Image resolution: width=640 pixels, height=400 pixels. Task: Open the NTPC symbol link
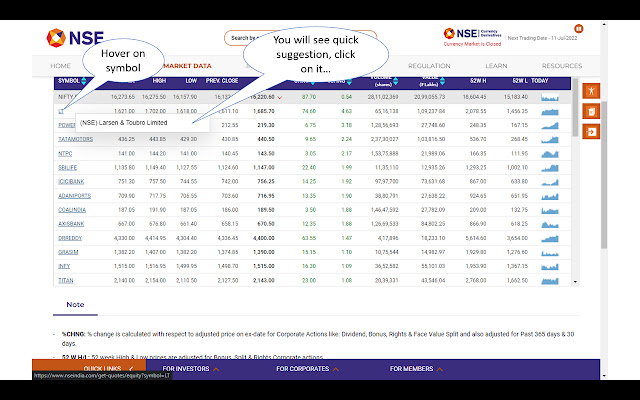coord(65,154)
